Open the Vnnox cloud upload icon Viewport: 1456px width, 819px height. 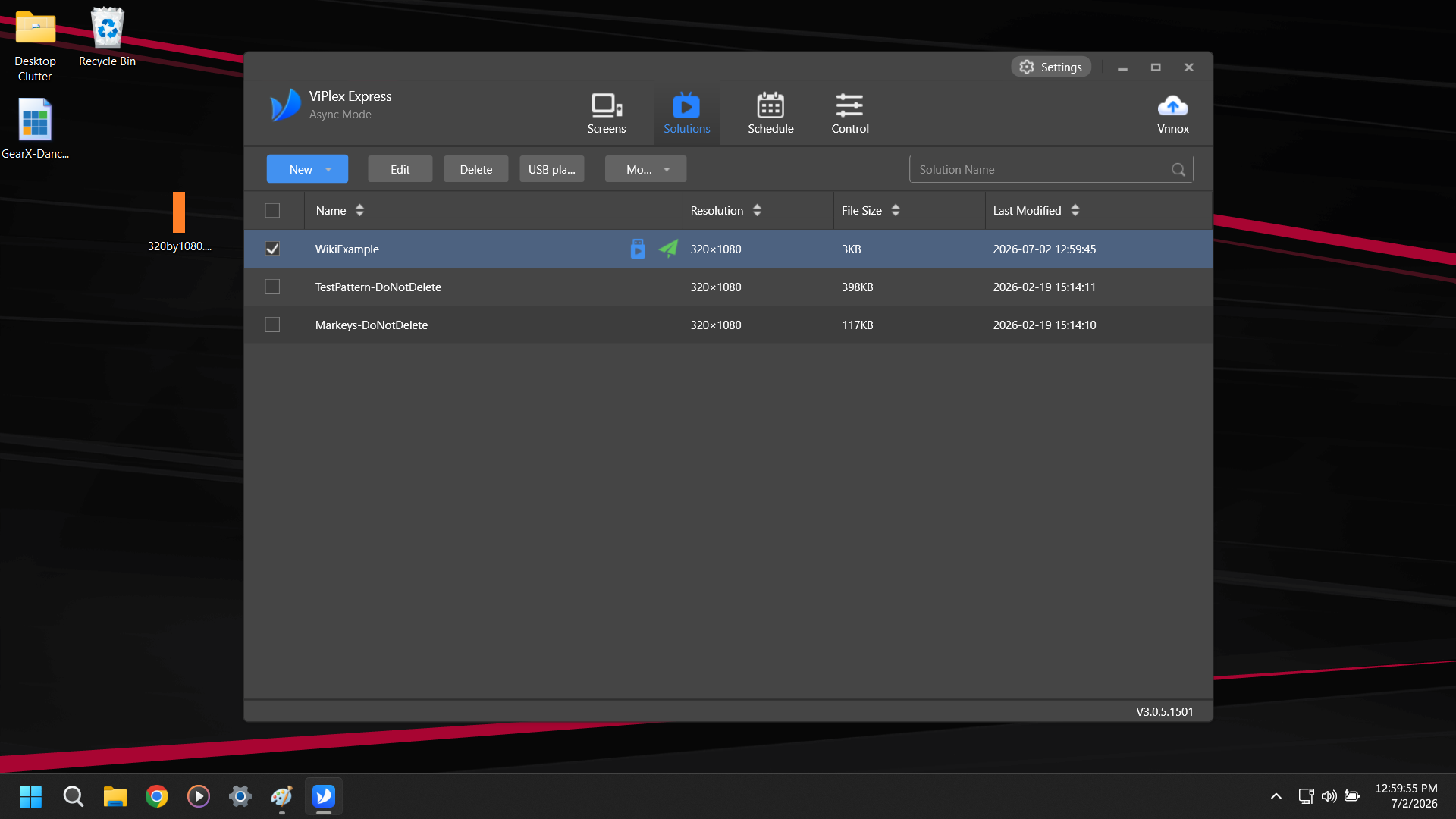1172,105
